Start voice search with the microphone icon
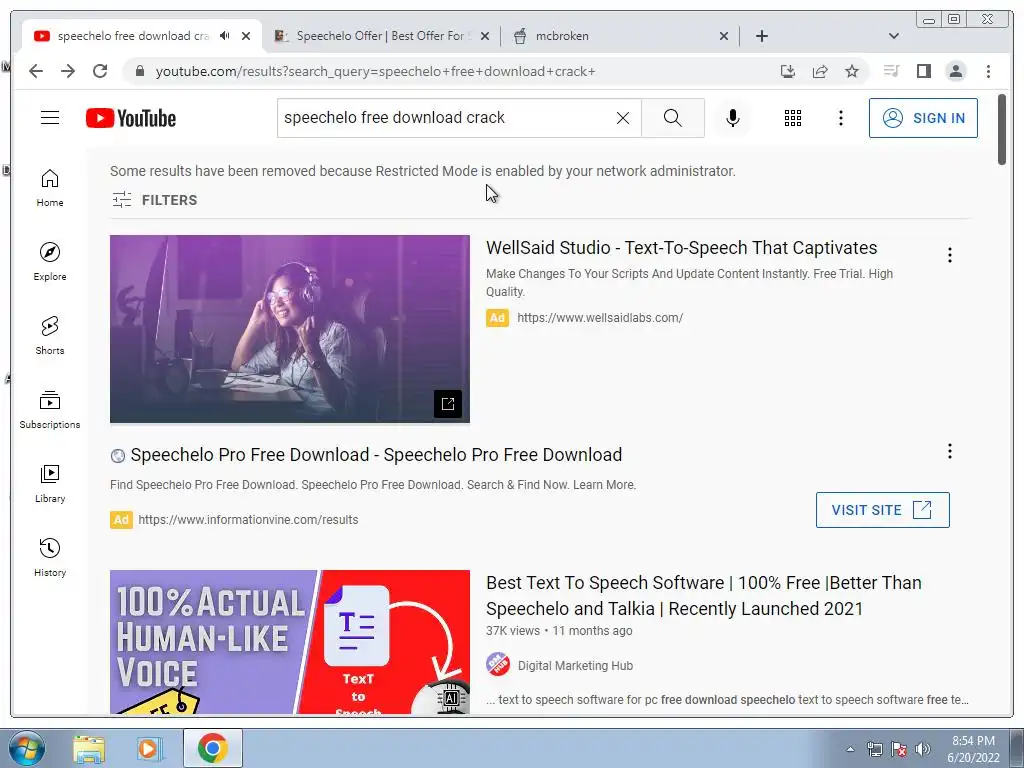This screenshot has height=768, width=1024. pos(733,118)
